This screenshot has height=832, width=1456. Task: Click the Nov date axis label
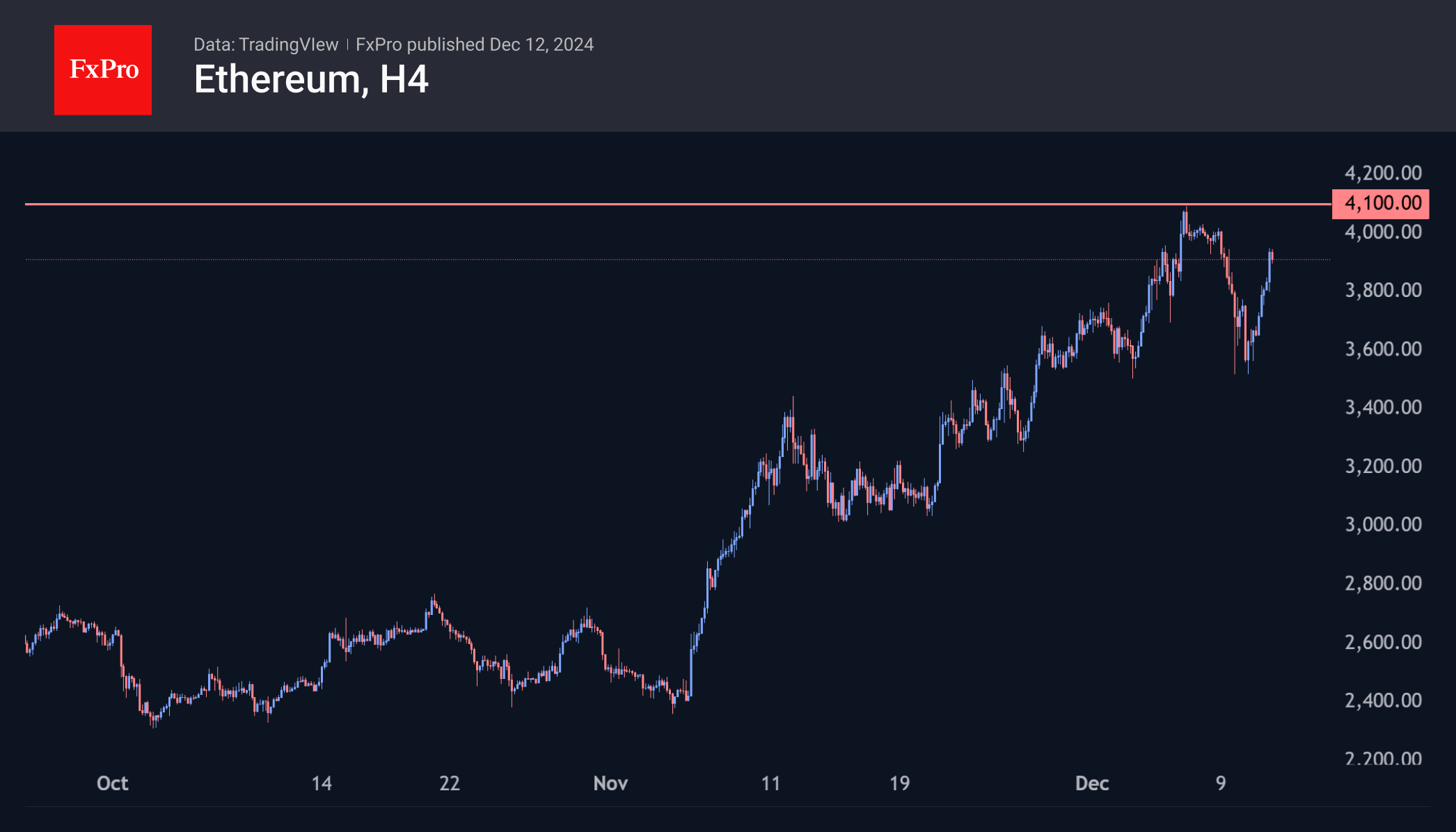(610, 783)
